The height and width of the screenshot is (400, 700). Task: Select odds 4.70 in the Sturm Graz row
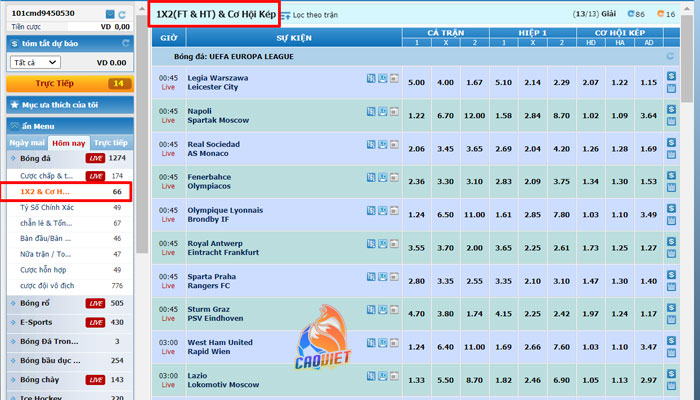tap(417, 314)
